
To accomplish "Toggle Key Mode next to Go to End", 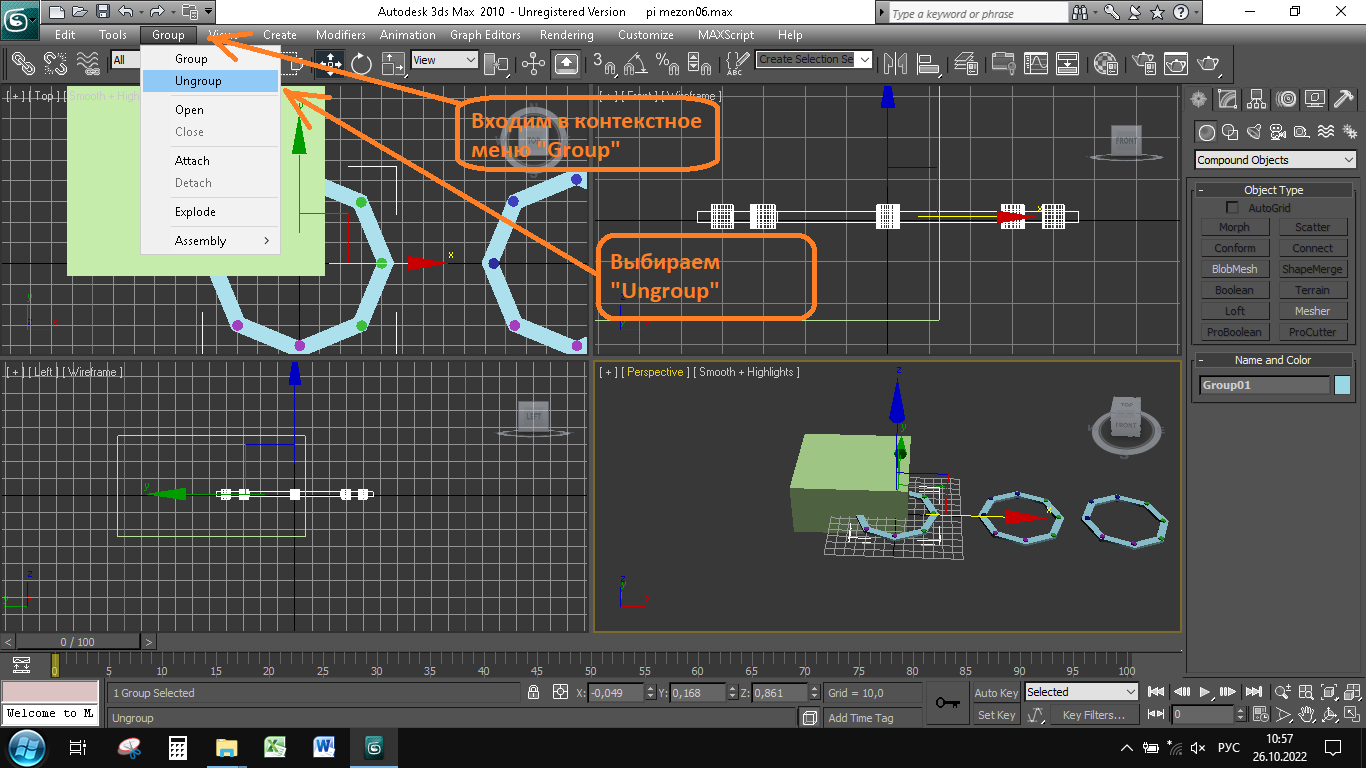I will point(1156,714).
